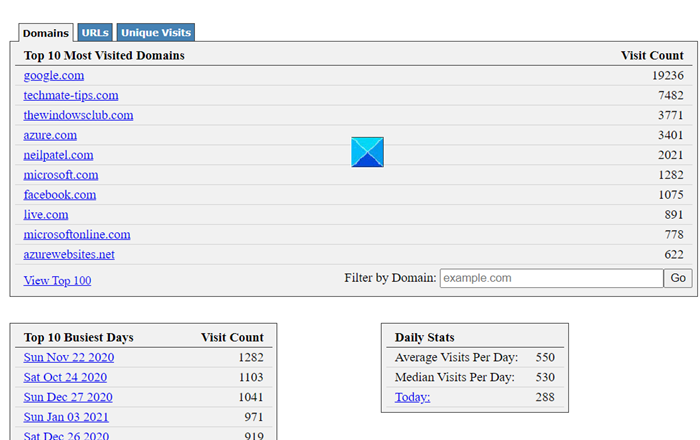
Task: Open the techmate-tips.com link
Action: click(71, 95)
